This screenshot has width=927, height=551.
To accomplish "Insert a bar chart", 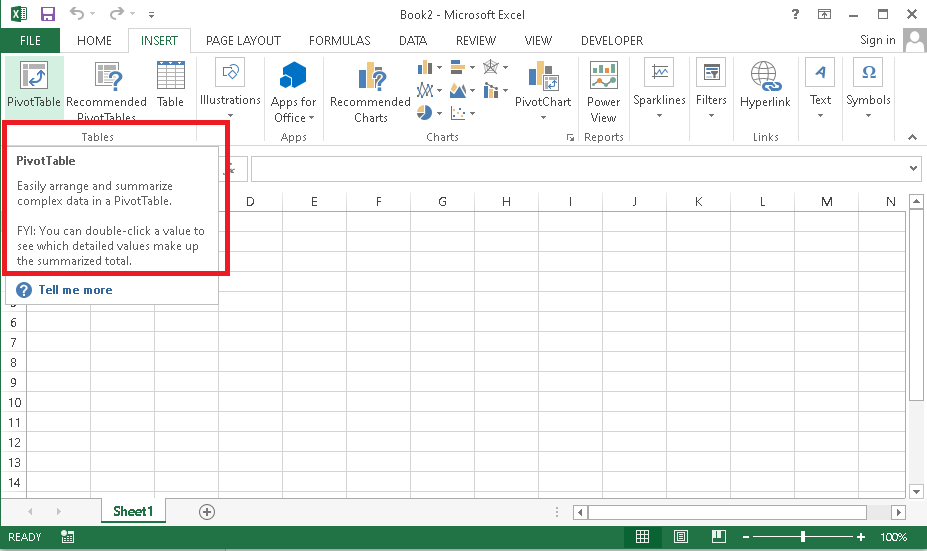I will click(462, 67).
